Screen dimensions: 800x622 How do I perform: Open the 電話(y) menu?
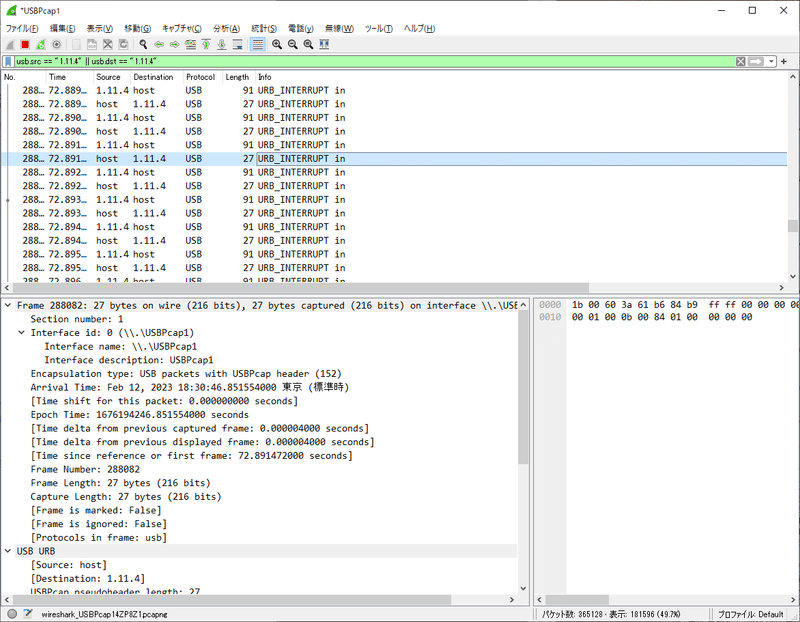(301, 29)
